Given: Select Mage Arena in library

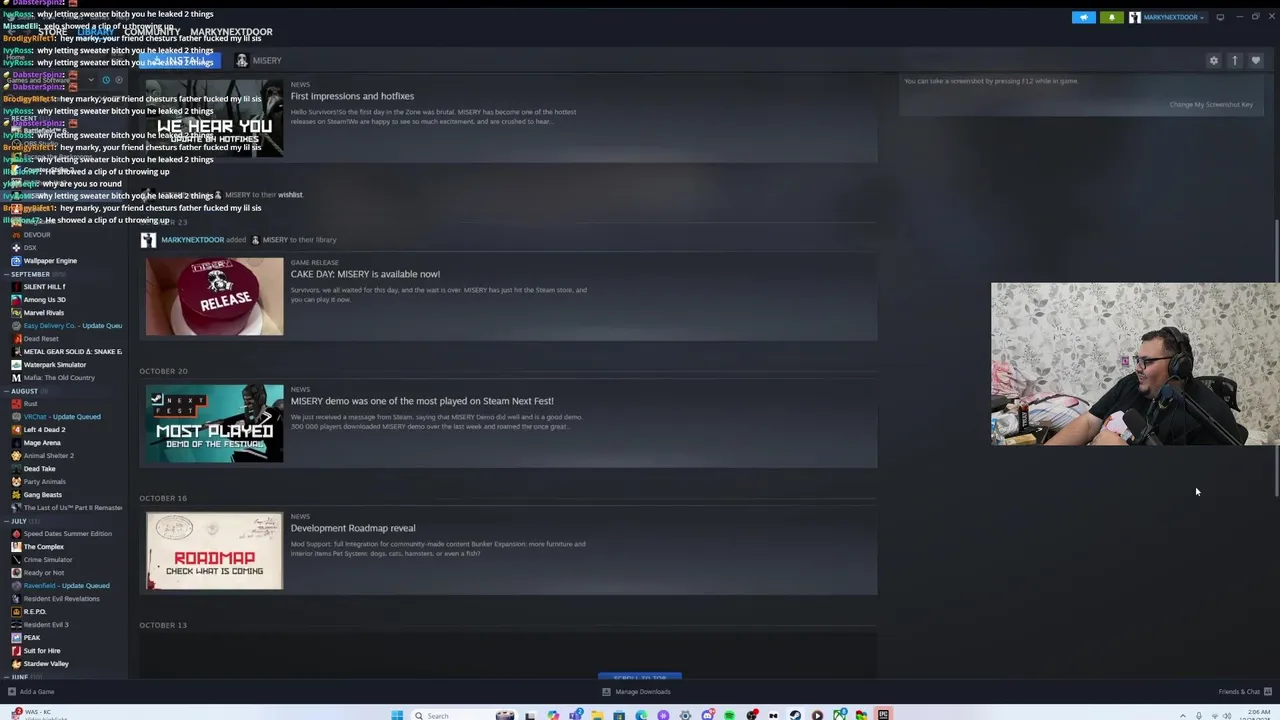Looking at the screenshot, I should click(42, 443).
